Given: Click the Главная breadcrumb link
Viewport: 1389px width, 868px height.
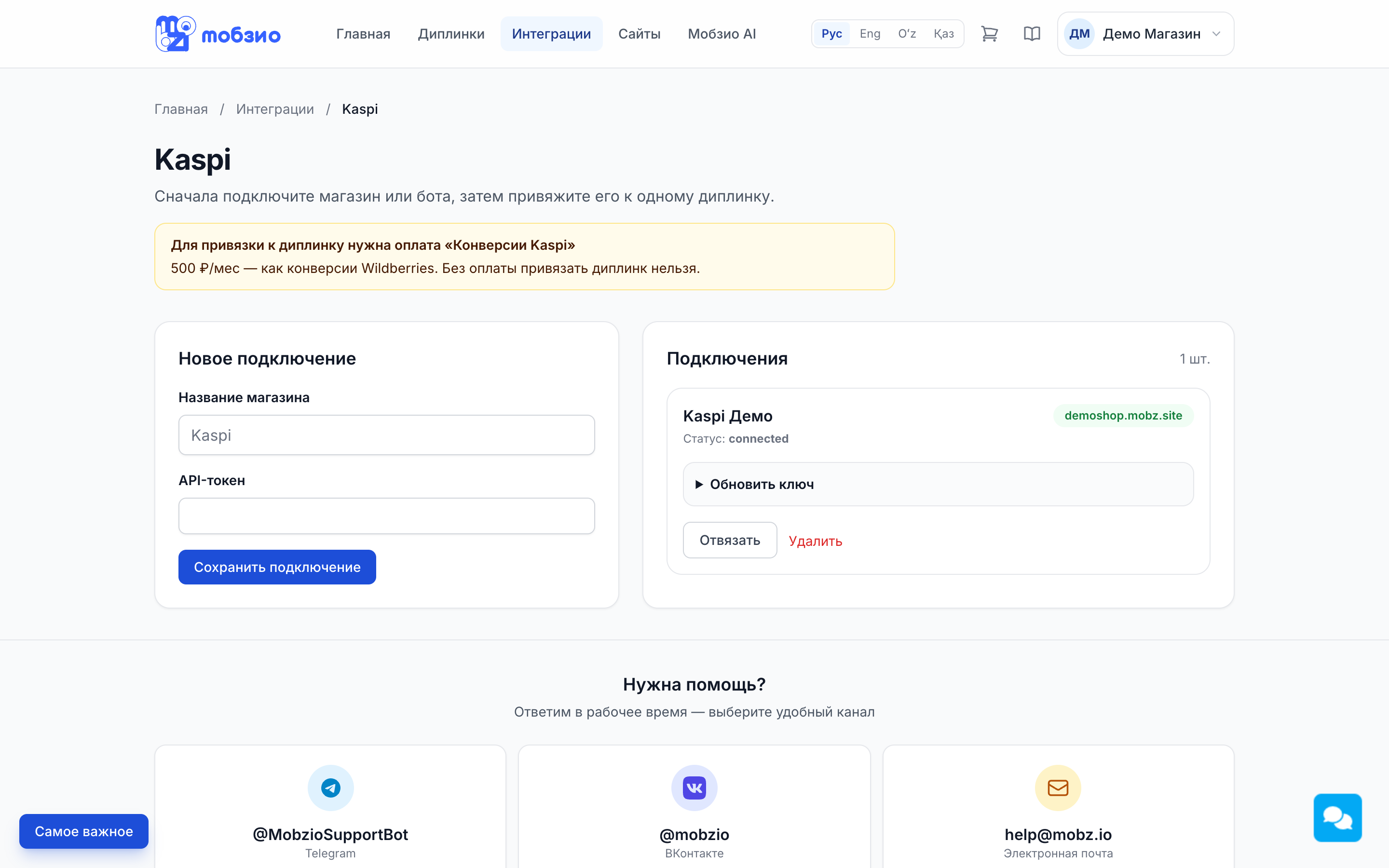Looking at the screenshot, I should coord(181,109).
